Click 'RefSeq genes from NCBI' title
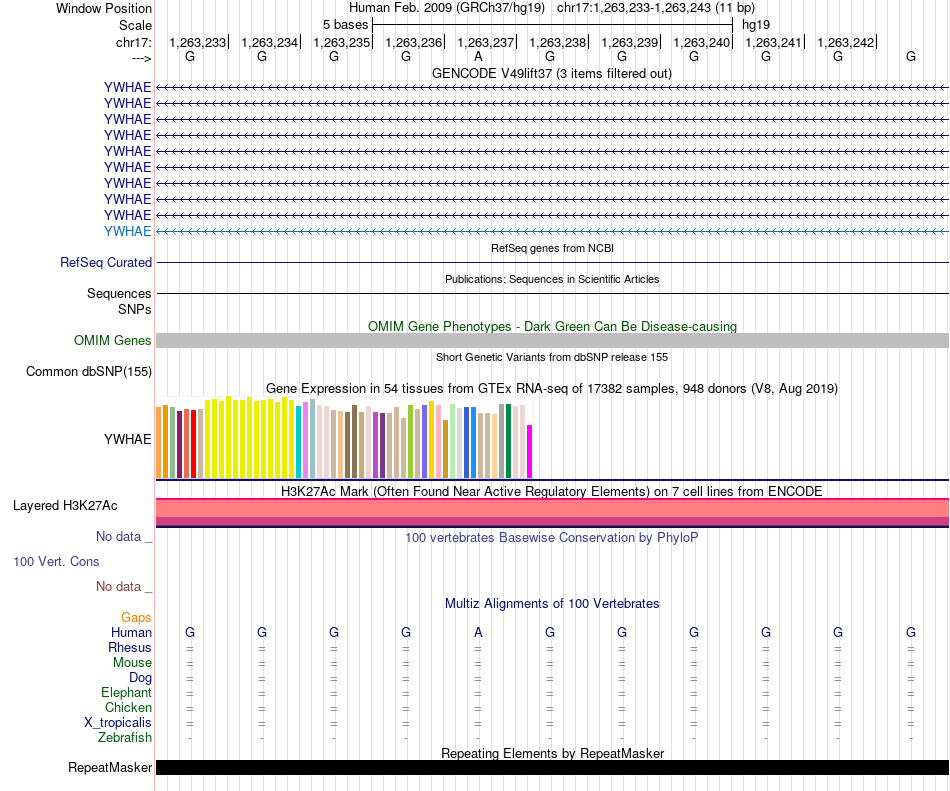Screen dimensions: 950x791 (553, 248)
